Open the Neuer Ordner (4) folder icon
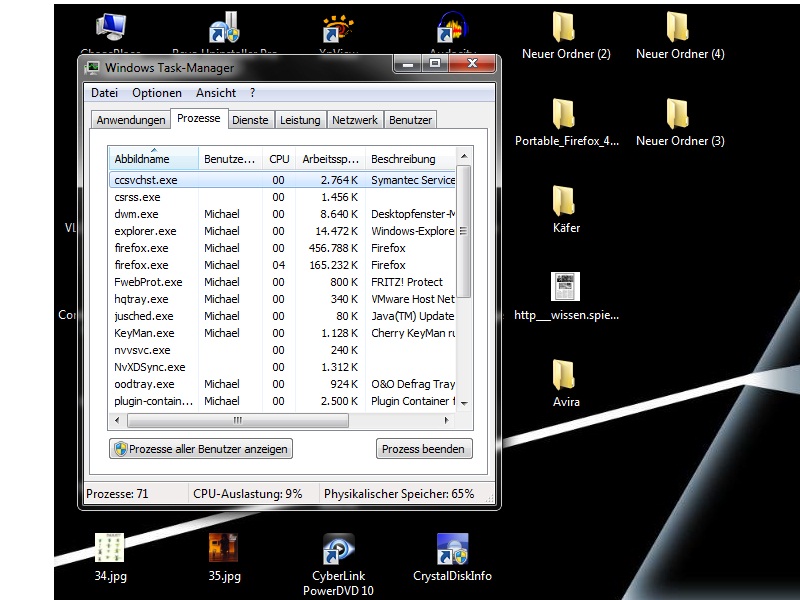Image resolution: width=800 pixels, height=600 pixels. 678,27
